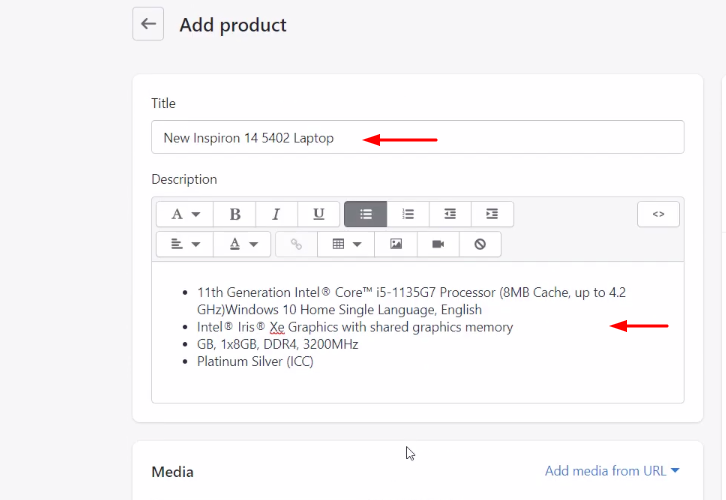Open the text color picker dropdown

pos(242,244)
